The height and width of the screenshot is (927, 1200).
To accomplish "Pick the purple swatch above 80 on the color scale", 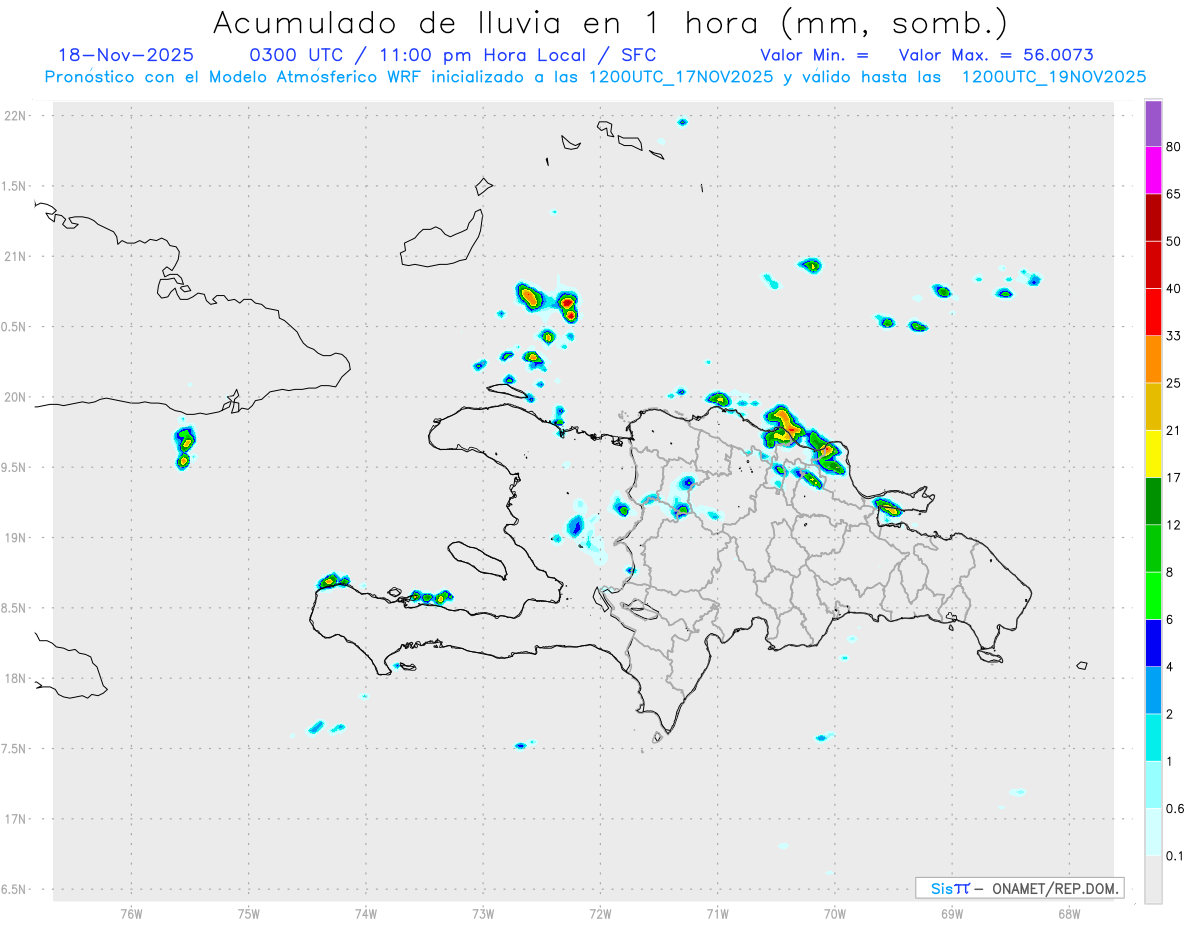I will click(x=1153, y=124).
